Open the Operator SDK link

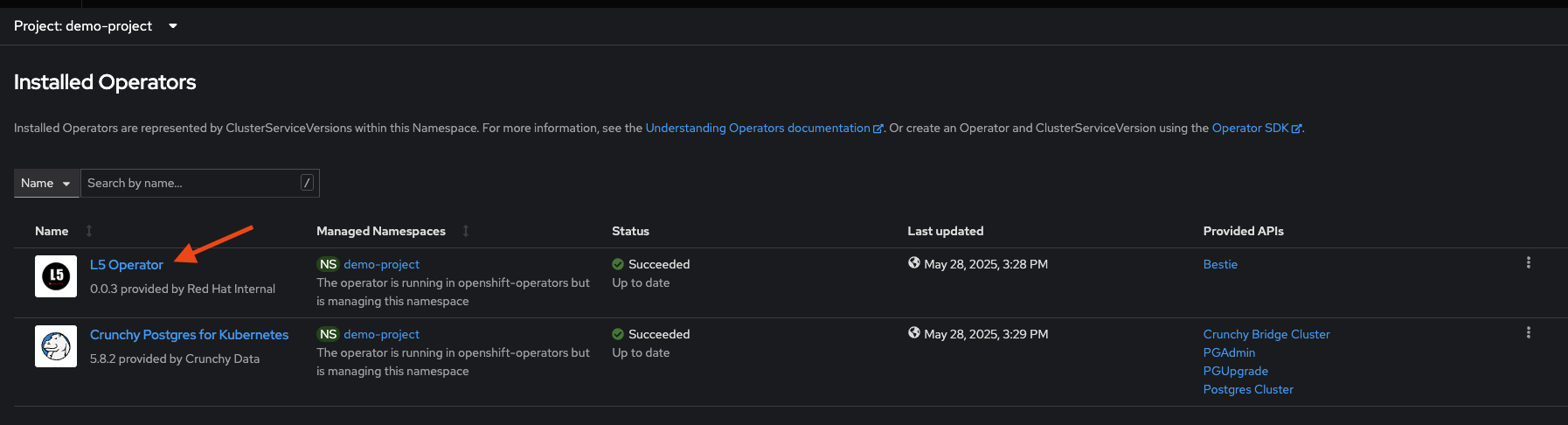pyautogui.click(x=1257, y=128)
